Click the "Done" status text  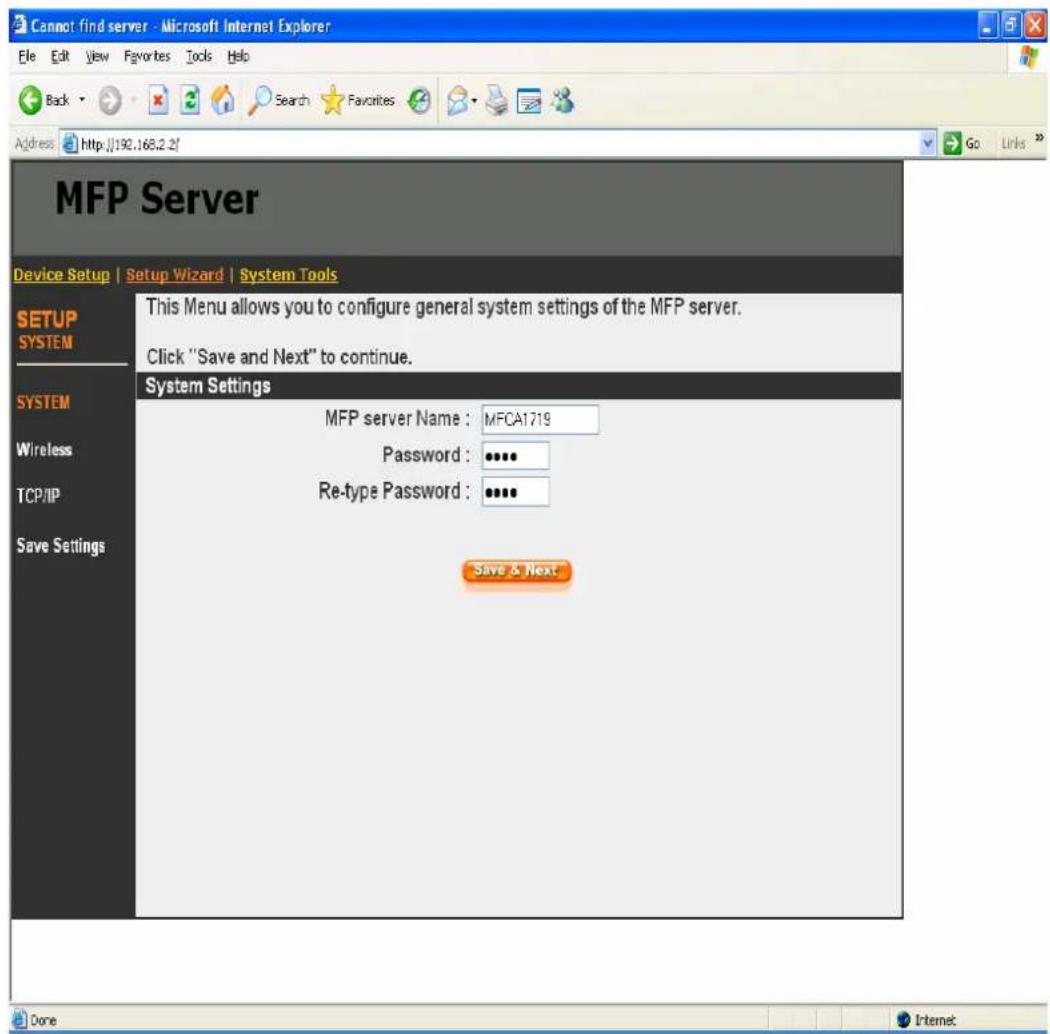(x=43, y=1020)
